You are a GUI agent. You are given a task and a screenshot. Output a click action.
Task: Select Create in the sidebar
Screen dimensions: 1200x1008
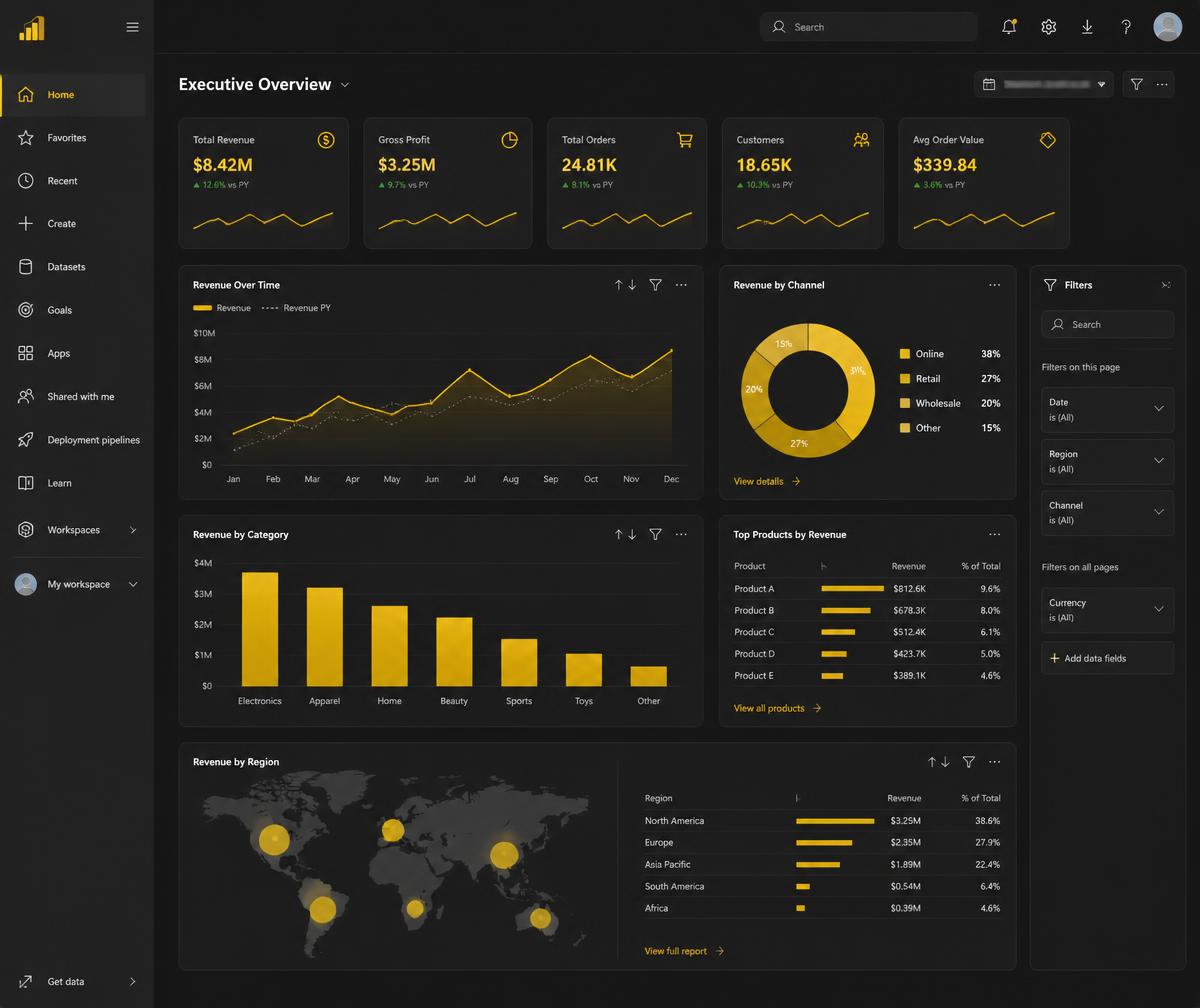tap(74, 224)
